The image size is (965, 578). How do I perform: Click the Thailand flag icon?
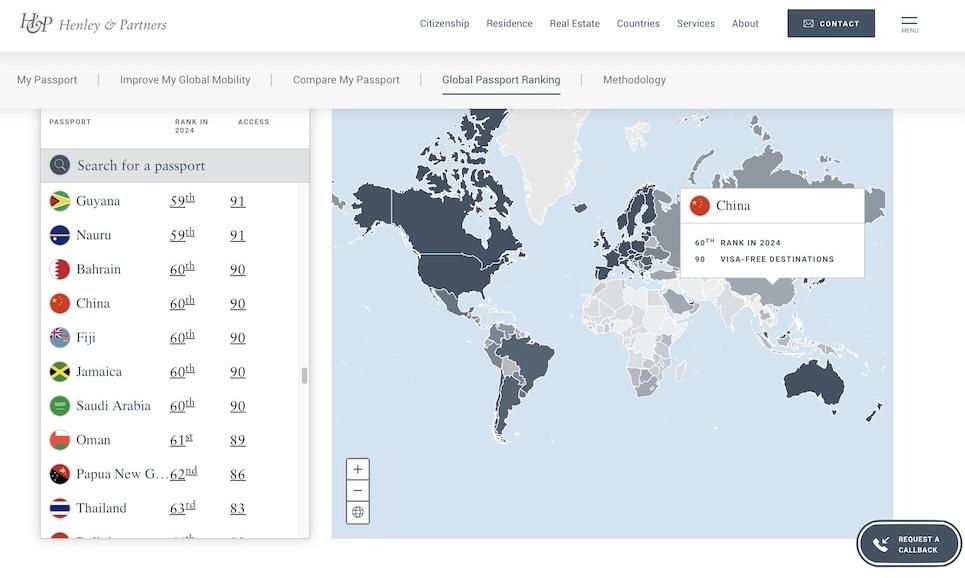(60, 508)
